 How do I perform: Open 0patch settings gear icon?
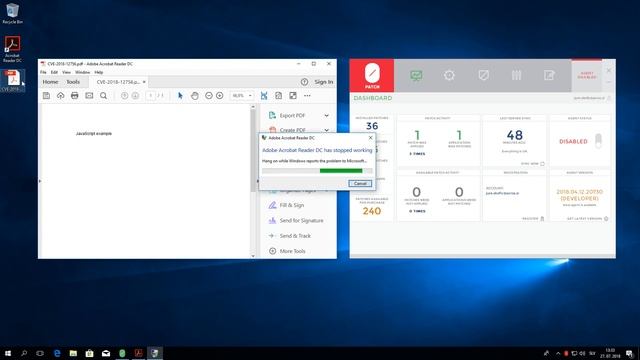tap(449, 76)
